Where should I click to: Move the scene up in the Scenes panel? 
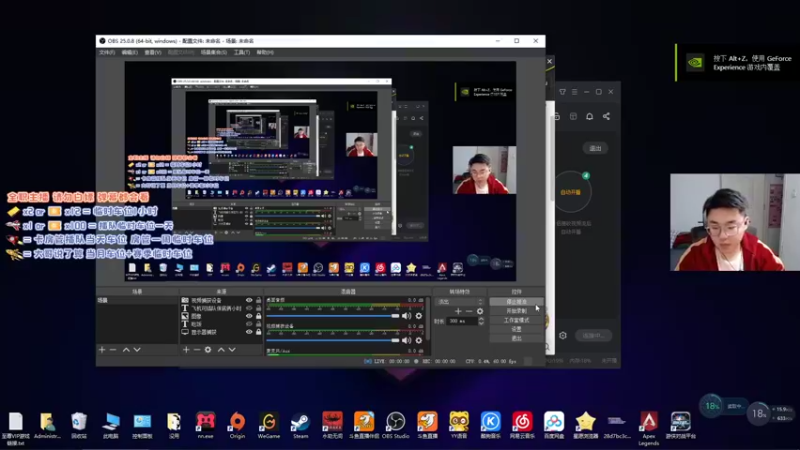[x=126, y=349]
